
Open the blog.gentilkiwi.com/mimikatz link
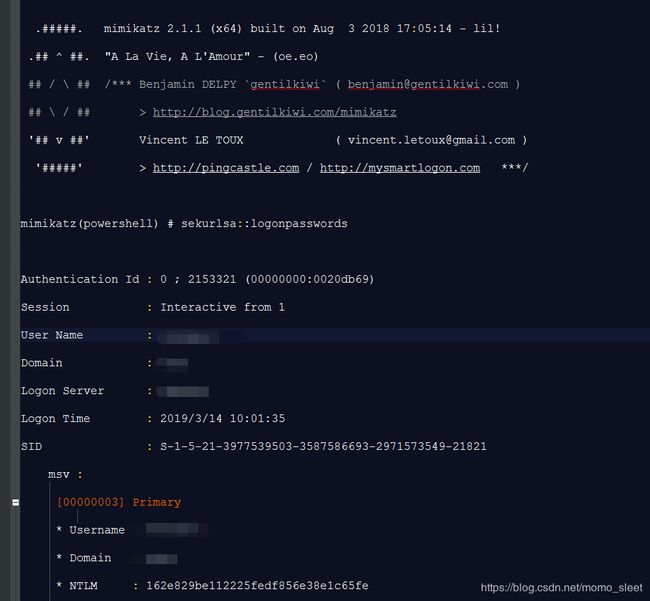pyautogui.click(x=274, y=112)
